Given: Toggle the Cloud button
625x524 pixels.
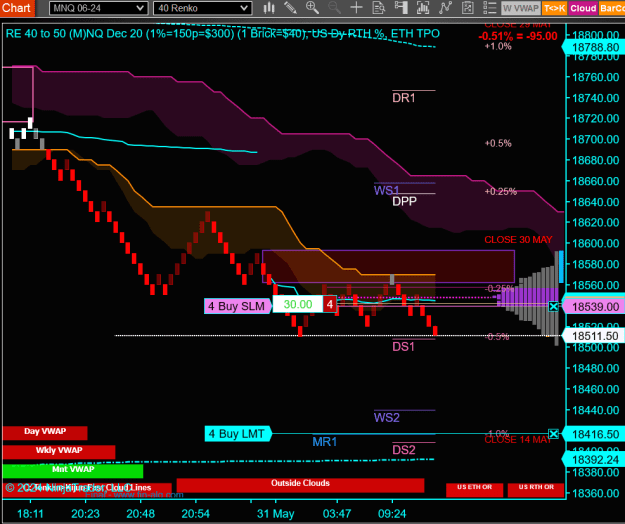Looking at the screenshot, I should pos(583,8).
